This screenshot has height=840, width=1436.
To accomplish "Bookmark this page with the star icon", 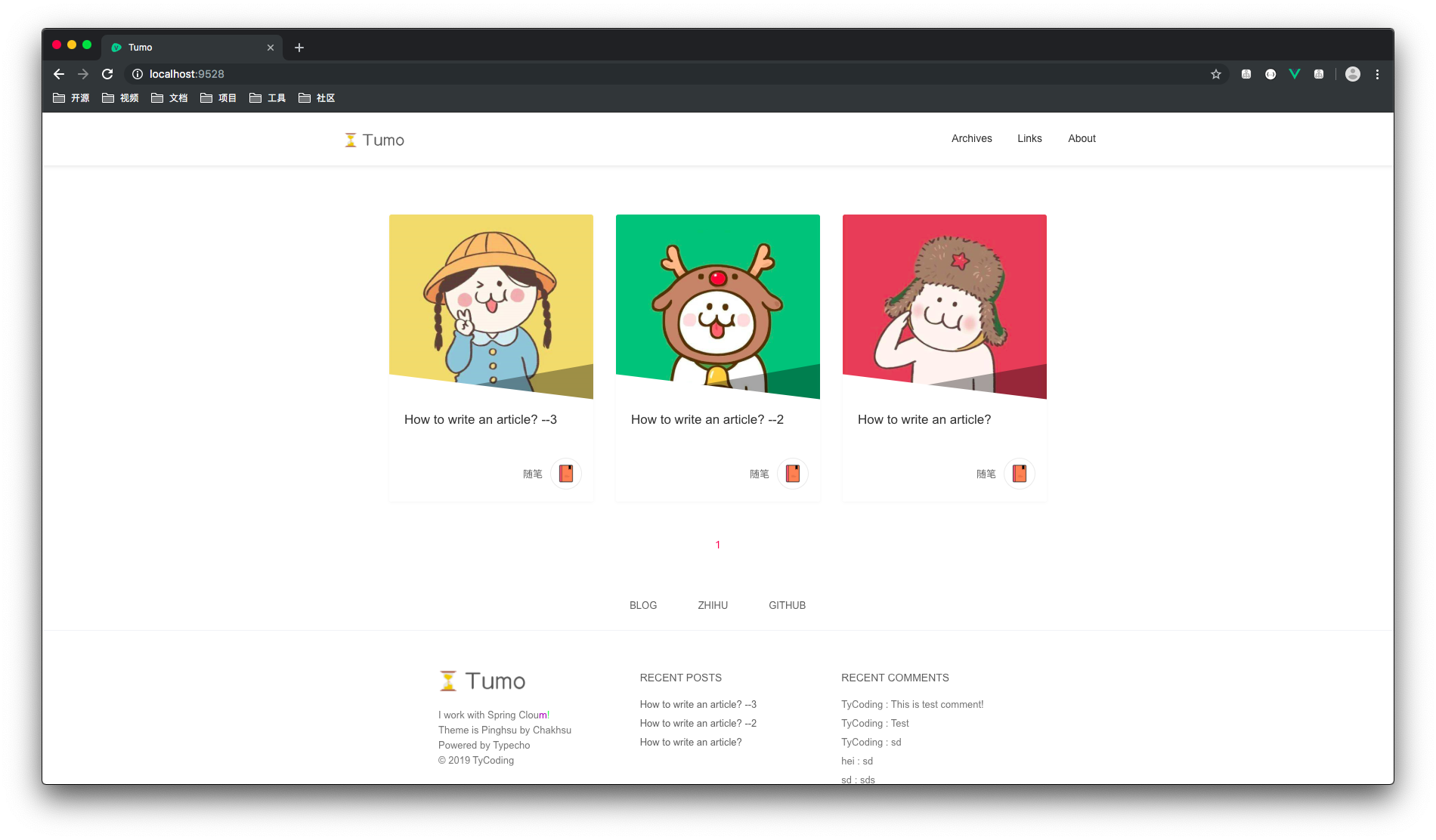I will [1216, 74].
